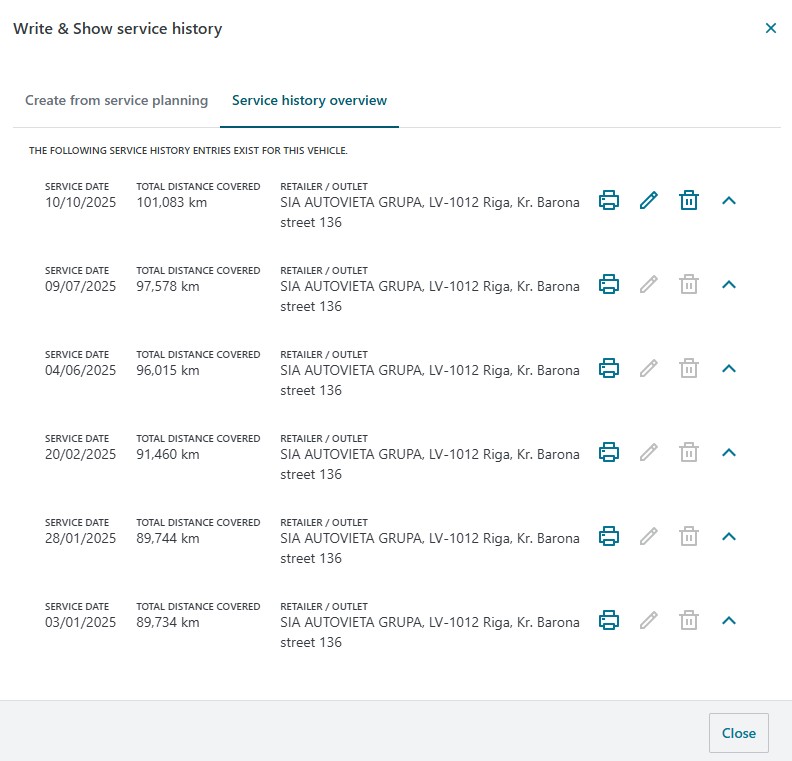Image resolution: width=792 pixels, height=761 pixels.
Task: Print the 09/07/2025 service entry
Action: (x=608, y=284)
